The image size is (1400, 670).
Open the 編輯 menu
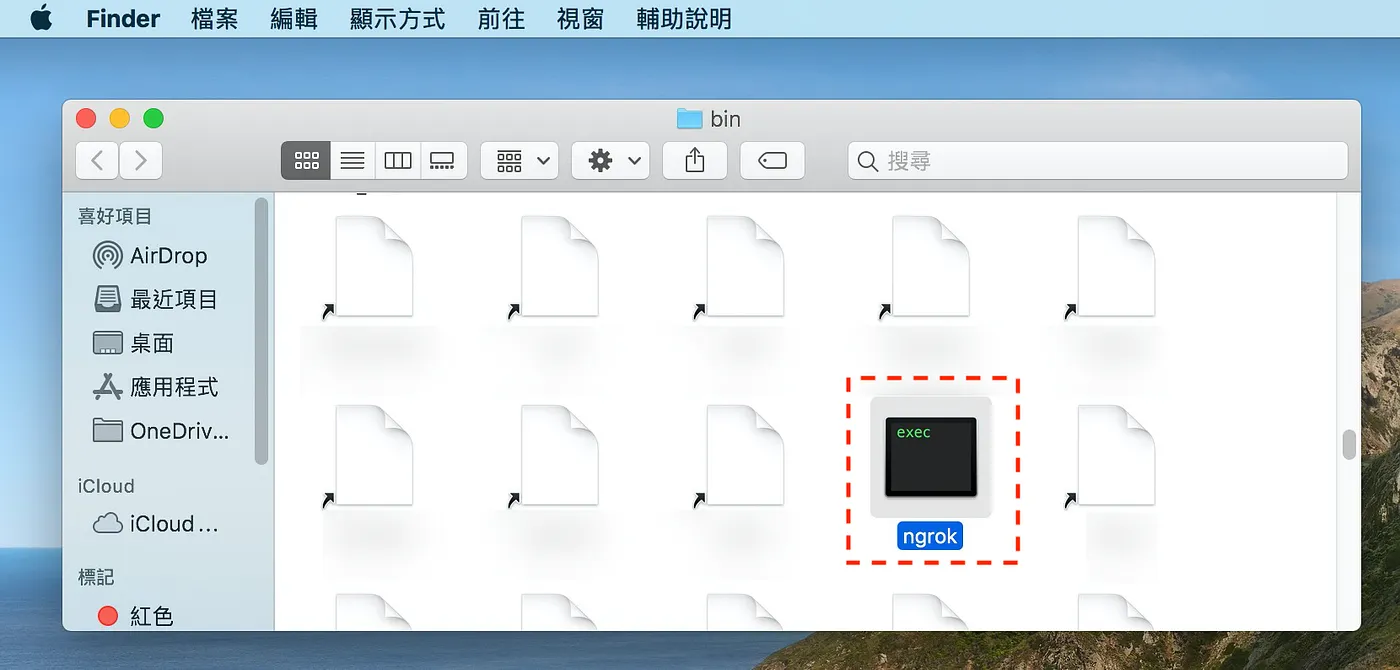click(x=294, y=19)
